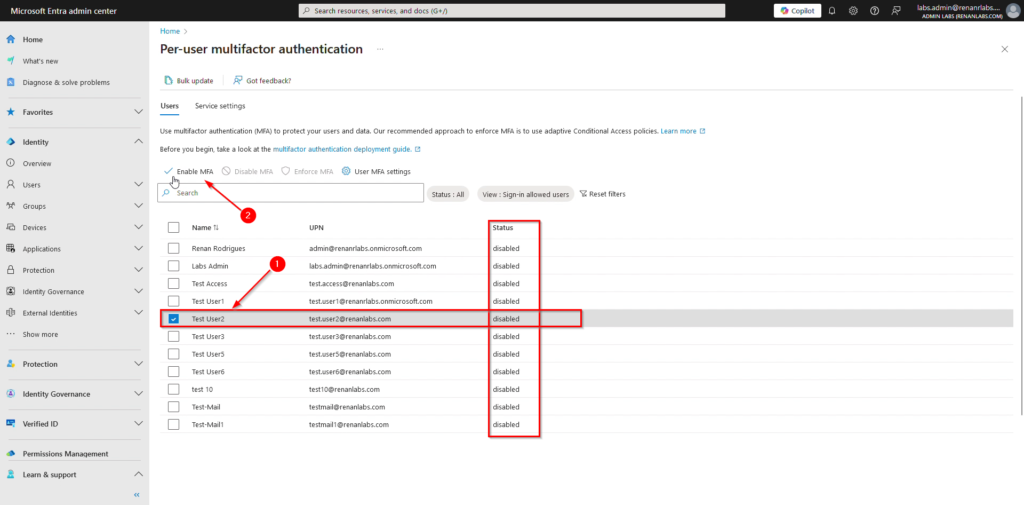Click the Devices icon in sidebar
The image size is (1024, 505).
click(10, 227)
